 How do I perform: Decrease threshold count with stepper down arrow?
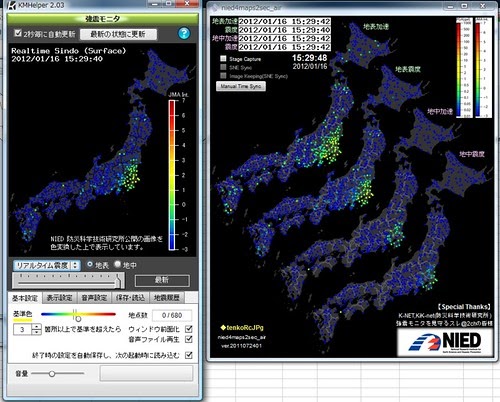[36, 332]
